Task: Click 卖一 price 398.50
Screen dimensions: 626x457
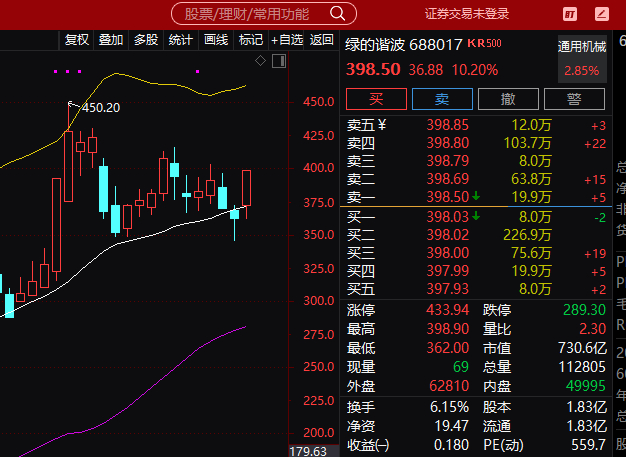Action: pos(448,197)
